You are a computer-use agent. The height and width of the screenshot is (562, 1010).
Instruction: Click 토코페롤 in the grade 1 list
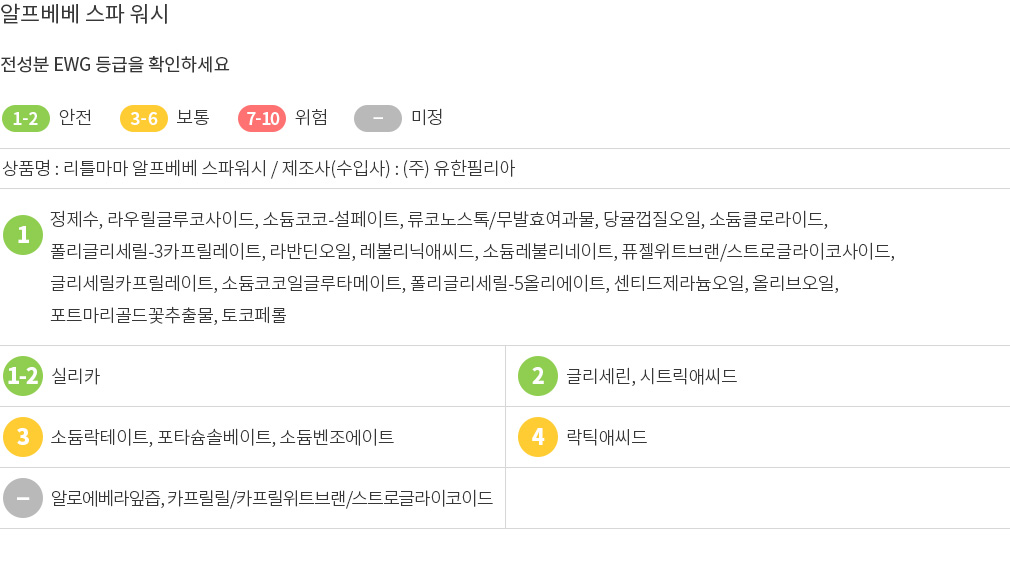(254, 315)
